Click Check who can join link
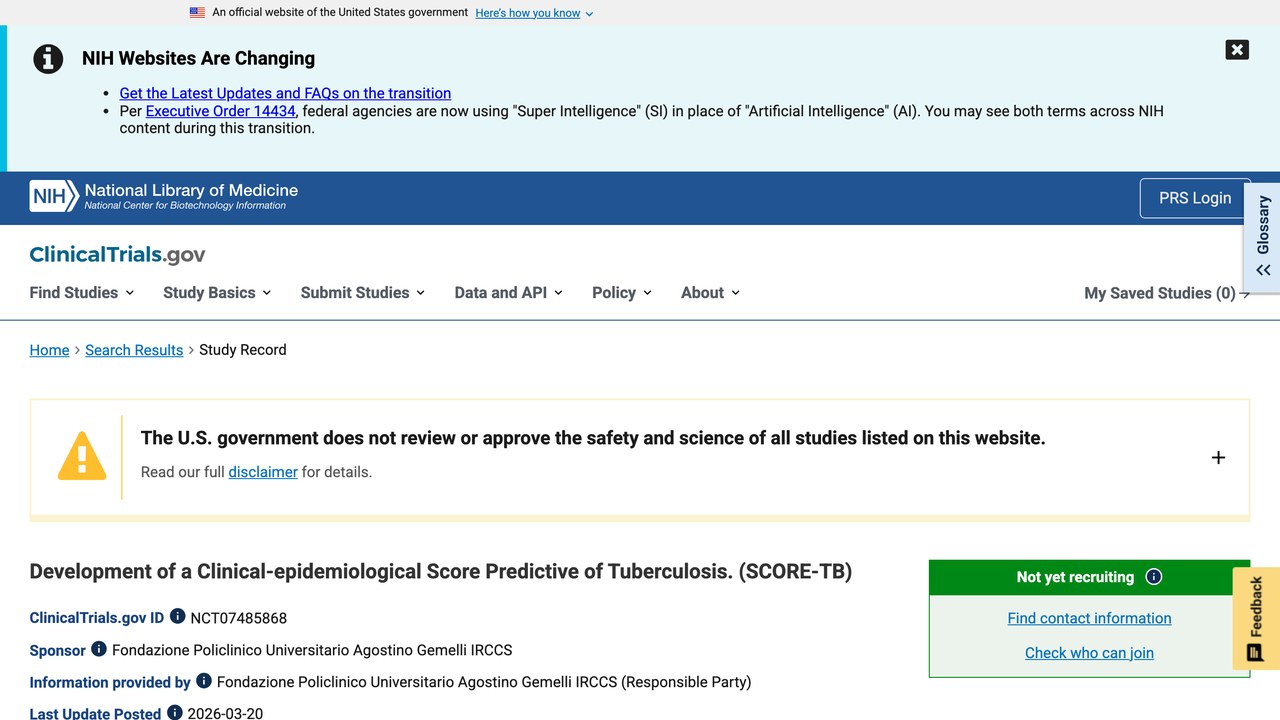 tap(1089, 653)
